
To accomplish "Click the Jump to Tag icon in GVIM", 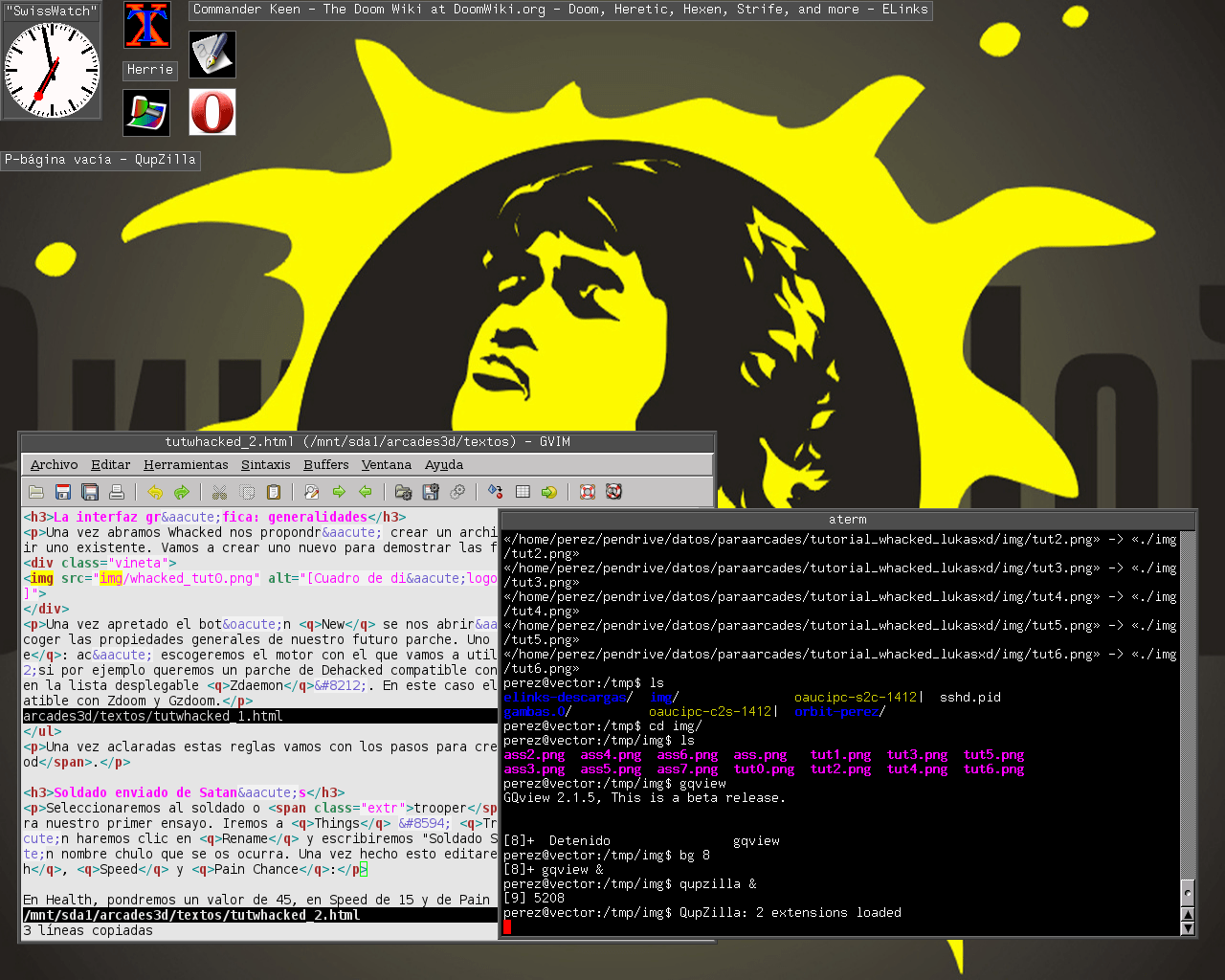I will (548, 492).
